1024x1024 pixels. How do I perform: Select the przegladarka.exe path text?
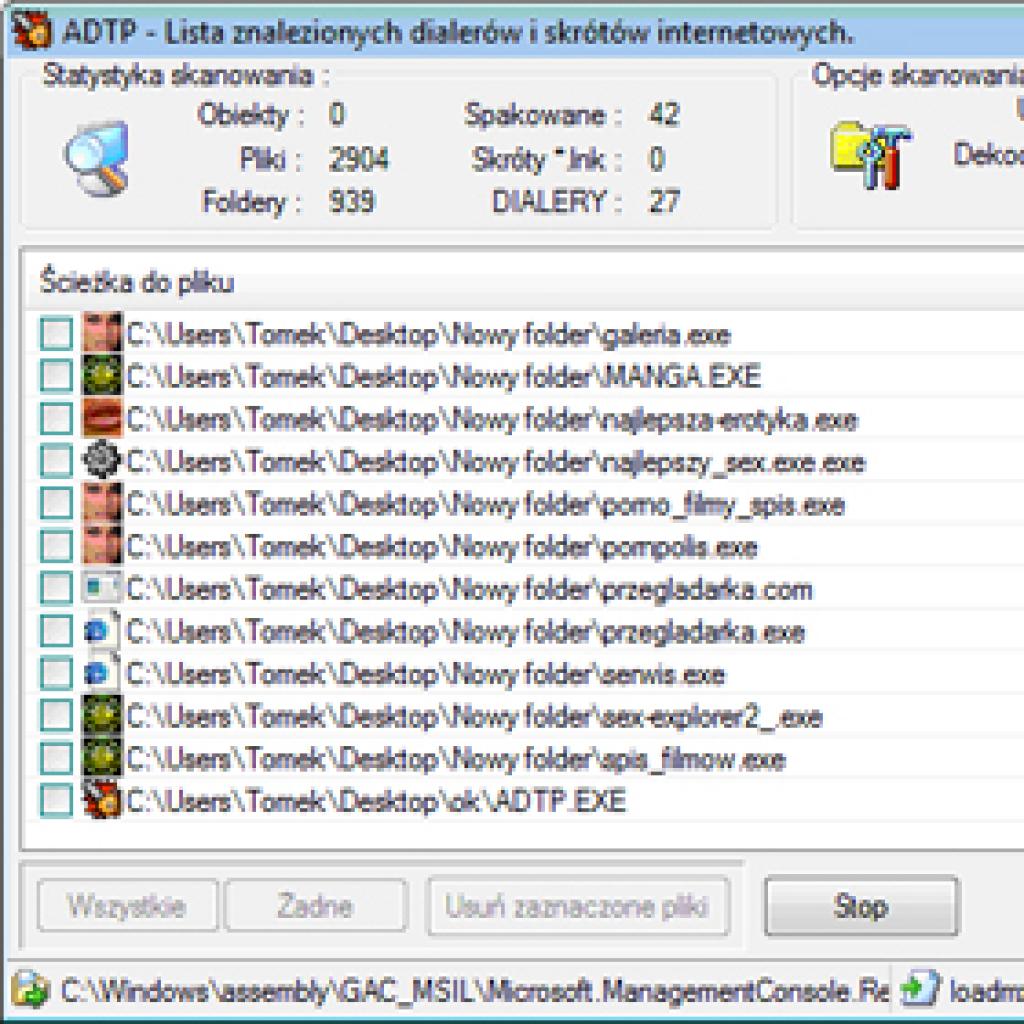466,632
